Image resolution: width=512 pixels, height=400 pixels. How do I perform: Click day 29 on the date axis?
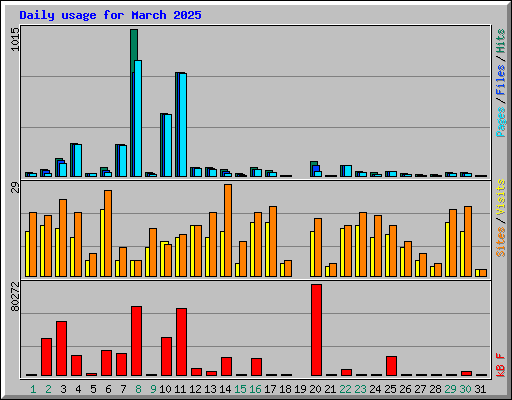pos(450,389)
